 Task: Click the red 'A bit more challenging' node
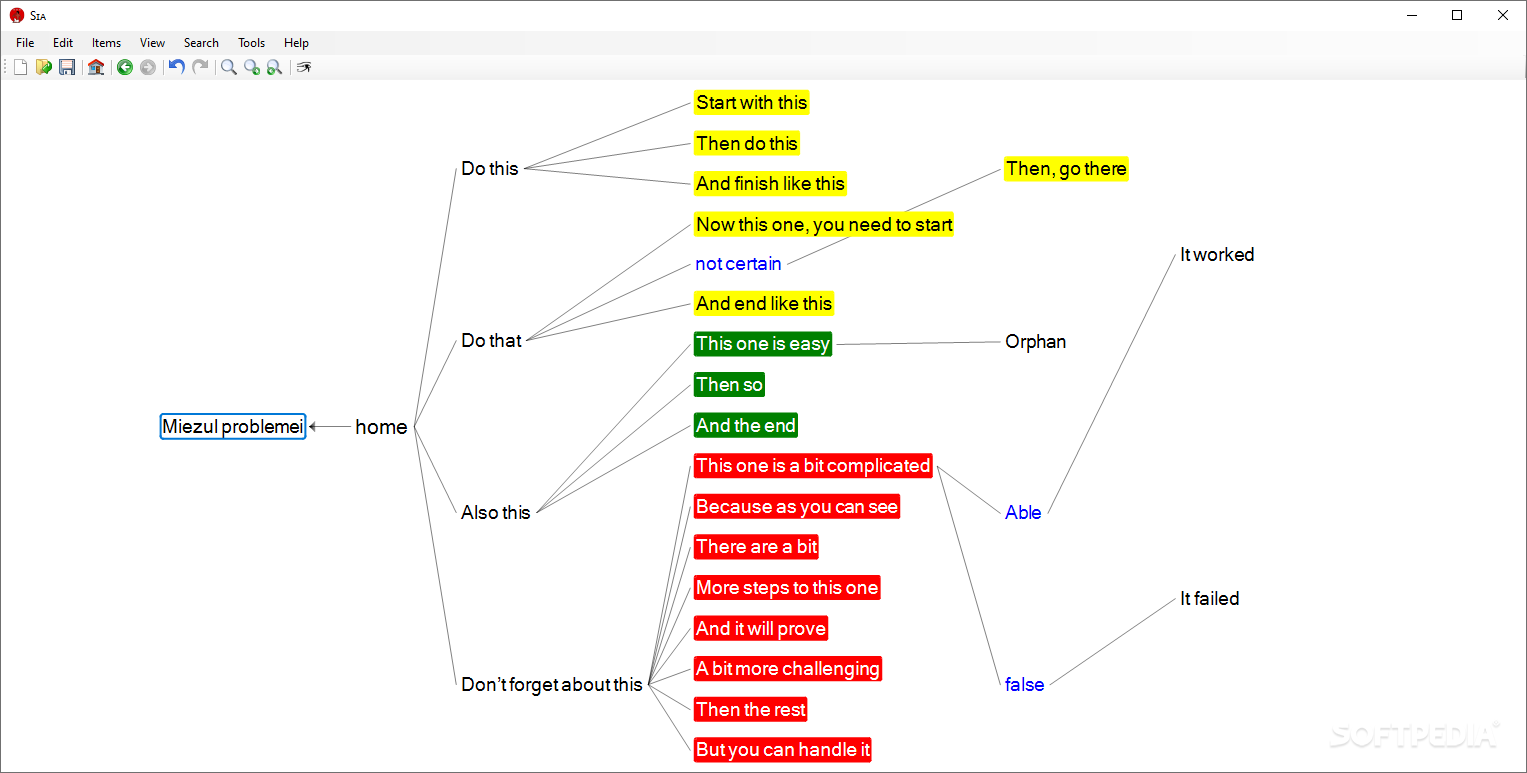[x=788, y=669]
